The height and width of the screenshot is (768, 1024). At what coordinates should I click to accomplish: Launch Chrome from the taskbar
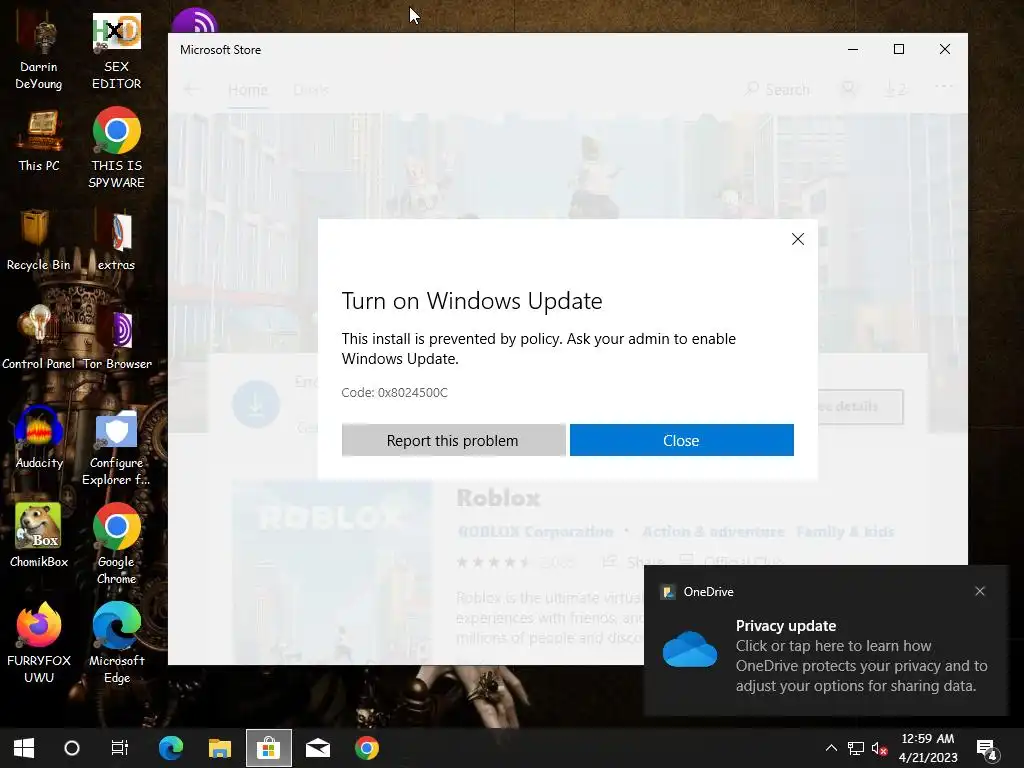(367, 748)
